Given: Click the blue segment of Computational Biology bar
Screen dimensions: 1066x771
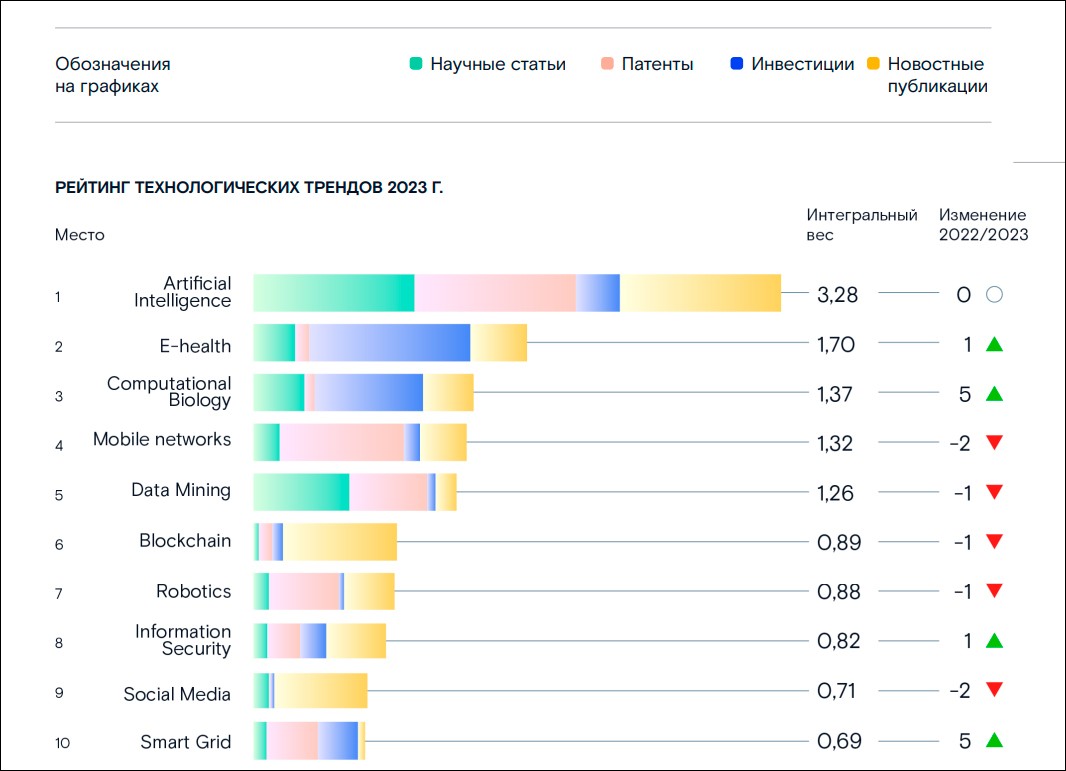Looking at the screenshot, I should (368, 392).
